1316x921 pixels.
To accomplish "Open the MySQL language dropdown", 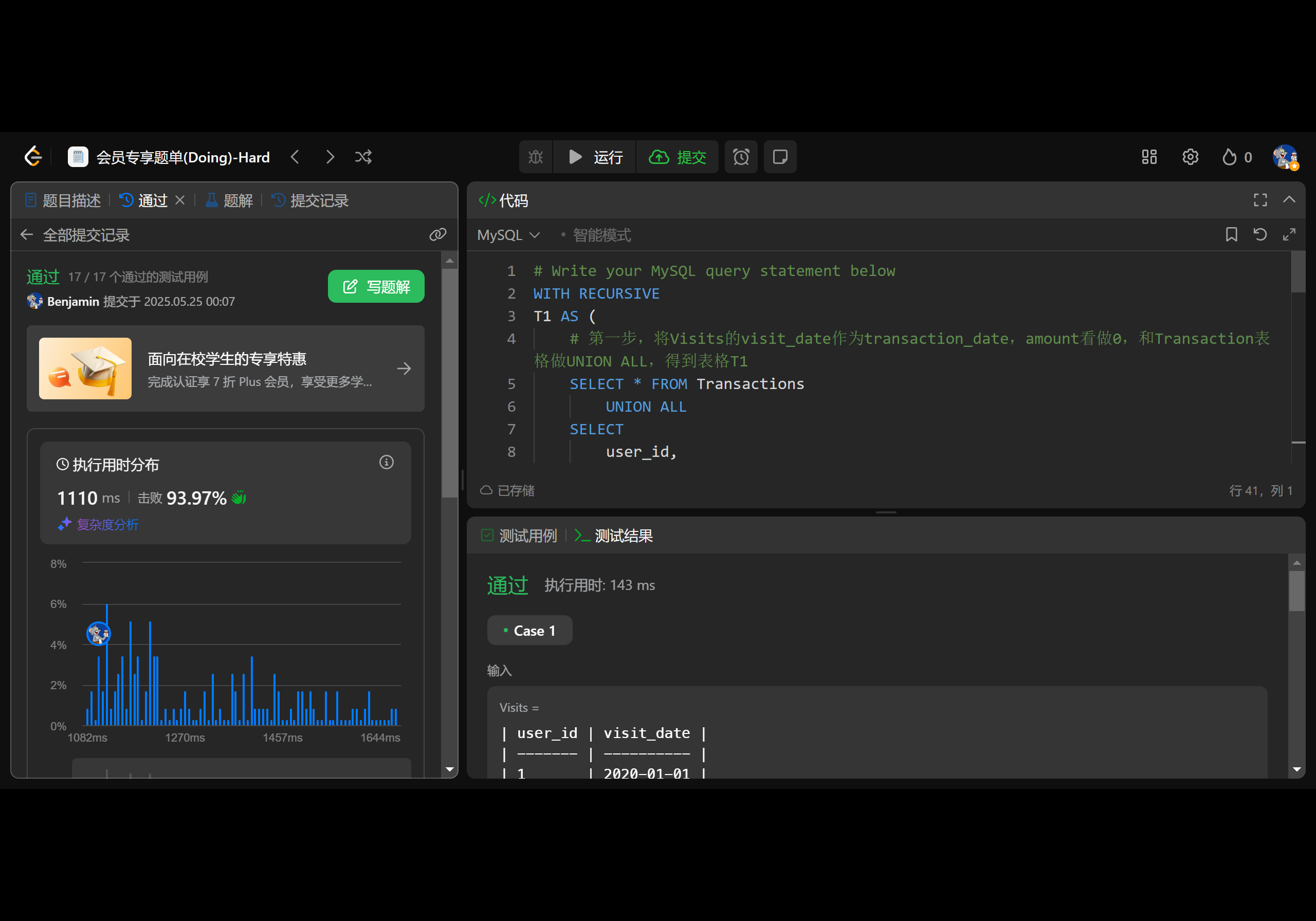I will tap(508, 235).
